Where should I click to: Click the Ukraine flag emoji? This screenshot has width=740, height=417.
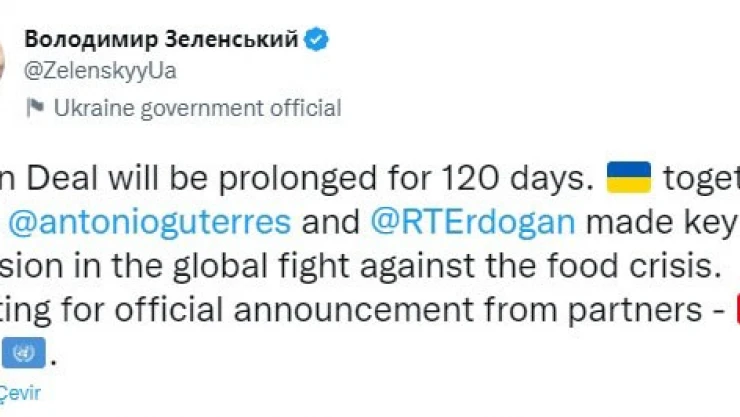tap(630, 180)
